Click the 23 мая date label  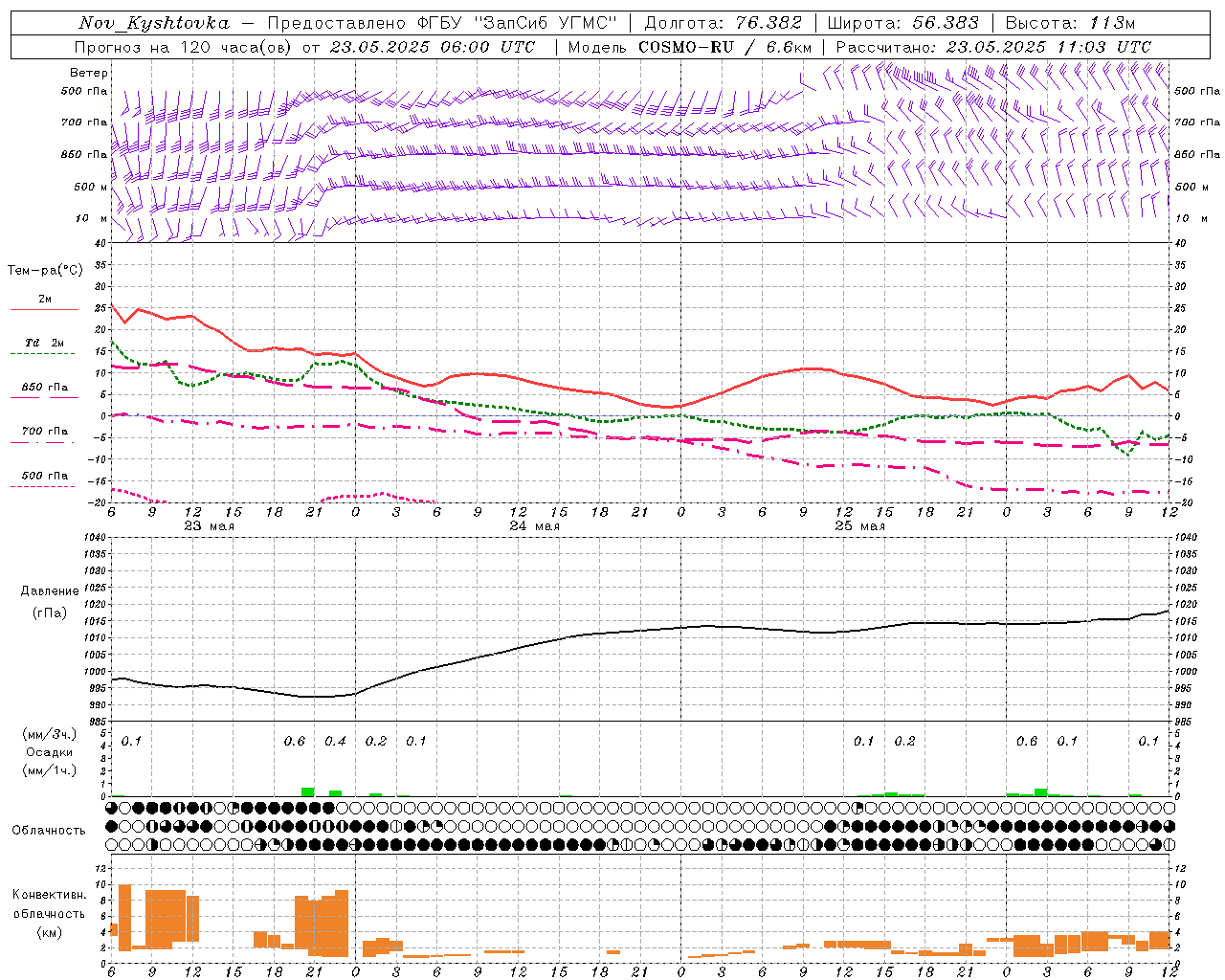point(209,526)
